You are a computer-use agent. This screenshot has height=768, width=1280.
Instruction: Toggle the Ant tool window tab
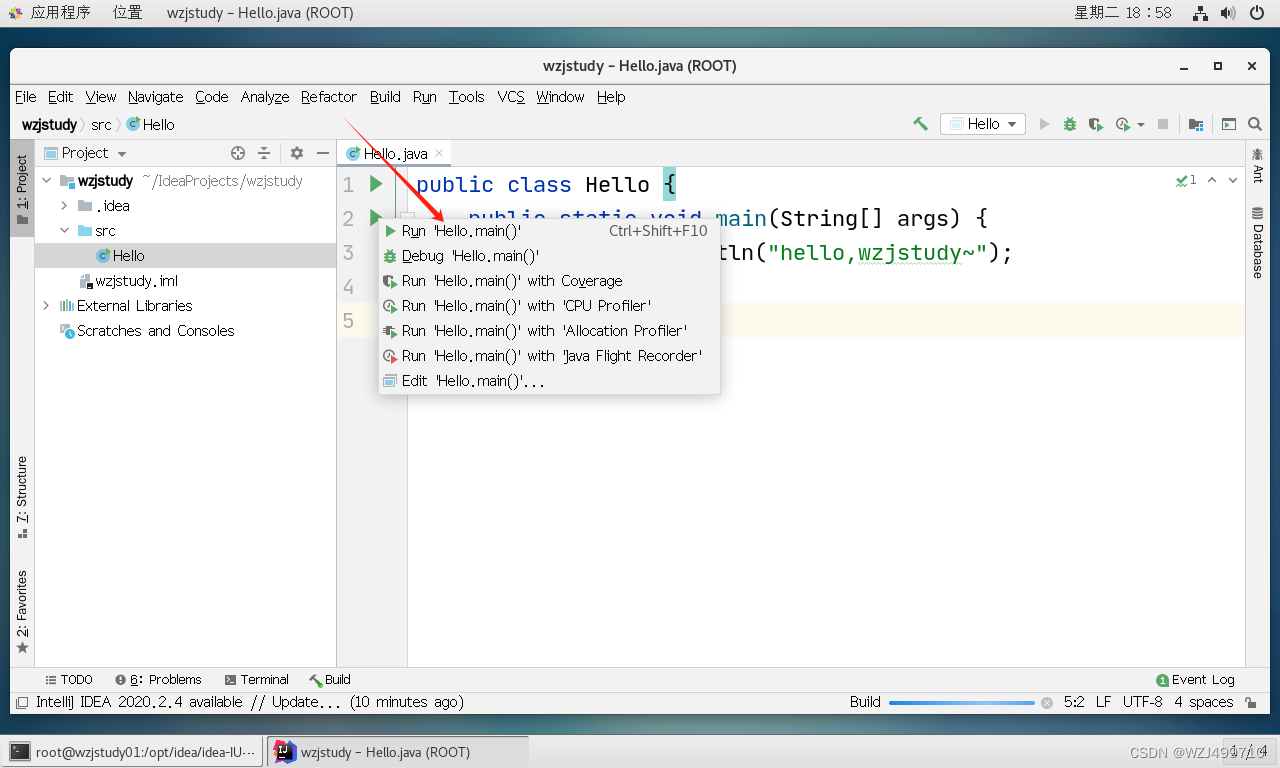point(1258,165)
